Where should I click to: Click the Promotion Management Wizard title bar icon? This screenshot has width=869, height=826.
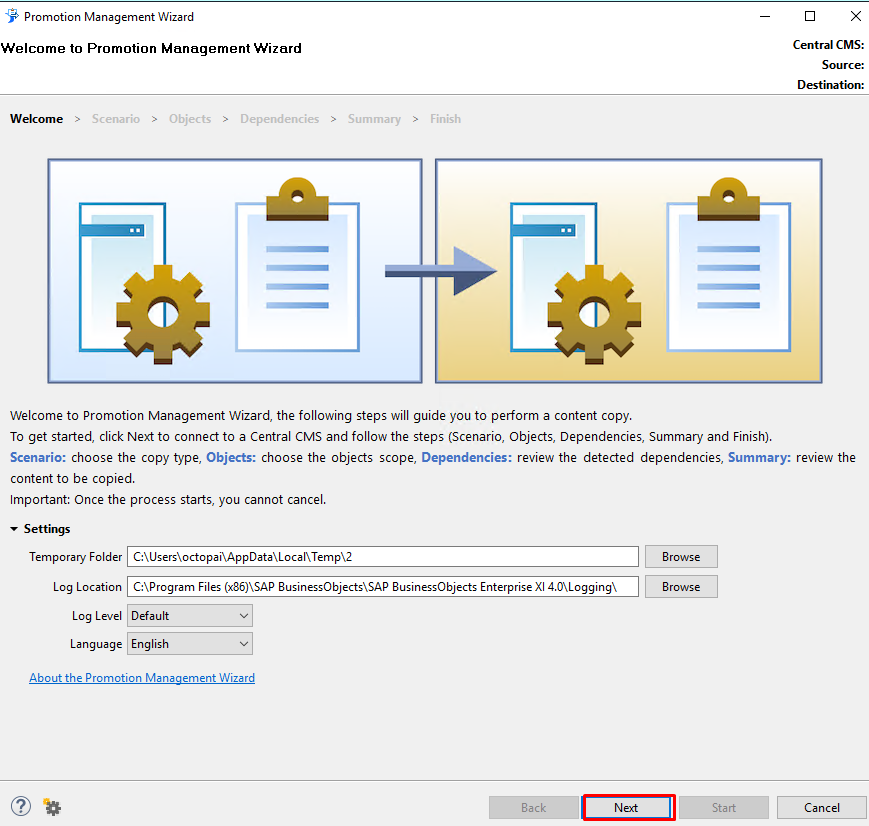pyautogui.click(x=12, y=16)
